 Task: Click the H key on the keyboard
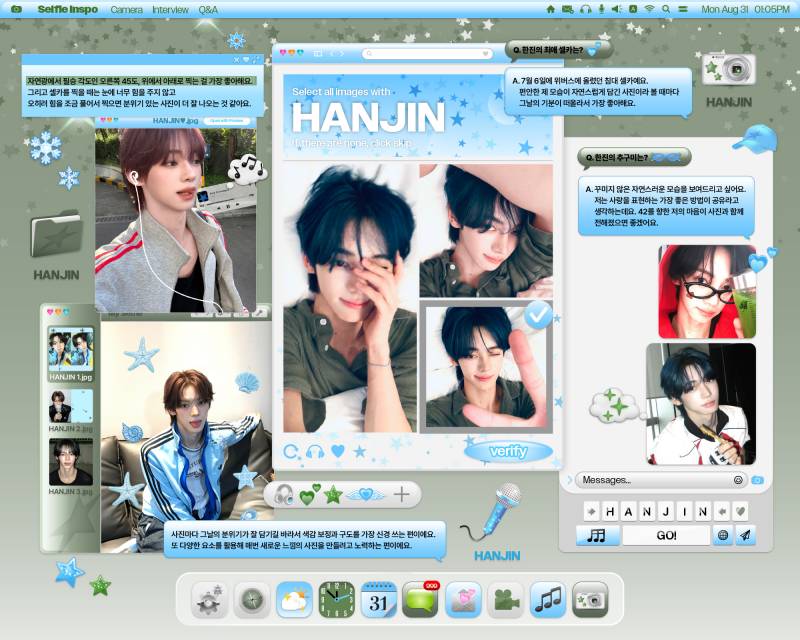(x=610, y=511)
